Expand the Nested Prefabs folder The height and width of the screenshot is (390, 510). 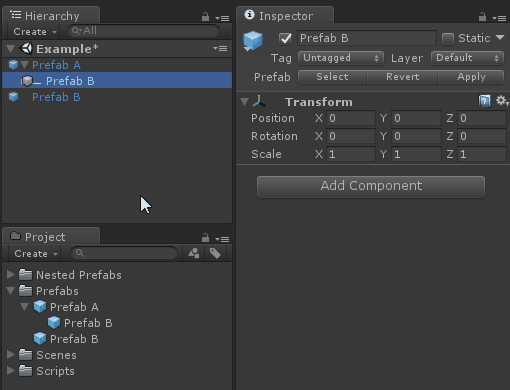coord(11,275)
